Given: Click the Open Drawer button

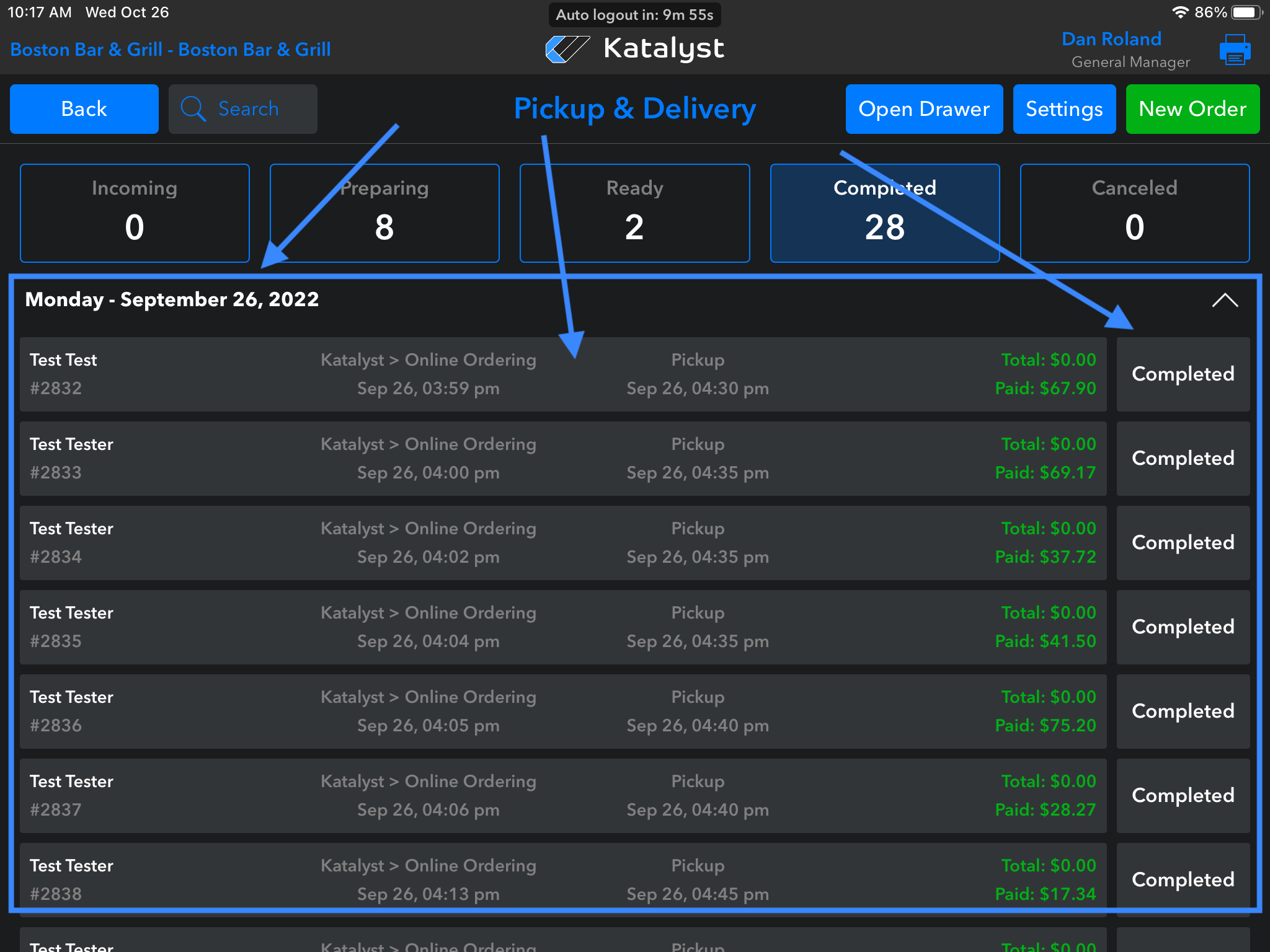Looking at the screenshot, I should [924, 109].
